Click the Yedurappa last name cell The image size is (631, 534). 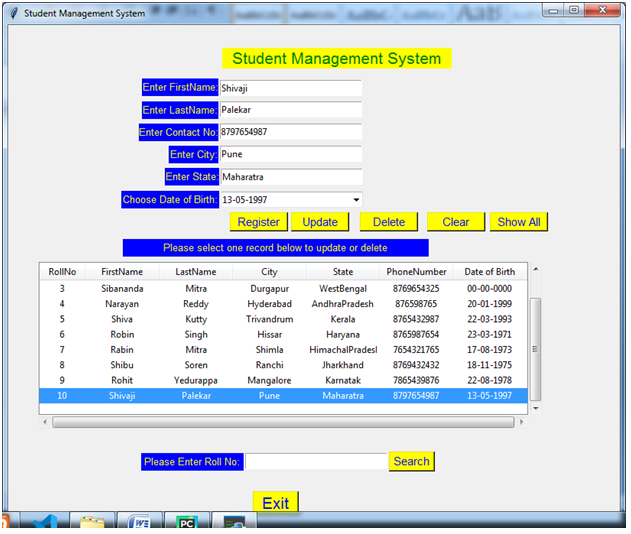click(x=196, y=380)
